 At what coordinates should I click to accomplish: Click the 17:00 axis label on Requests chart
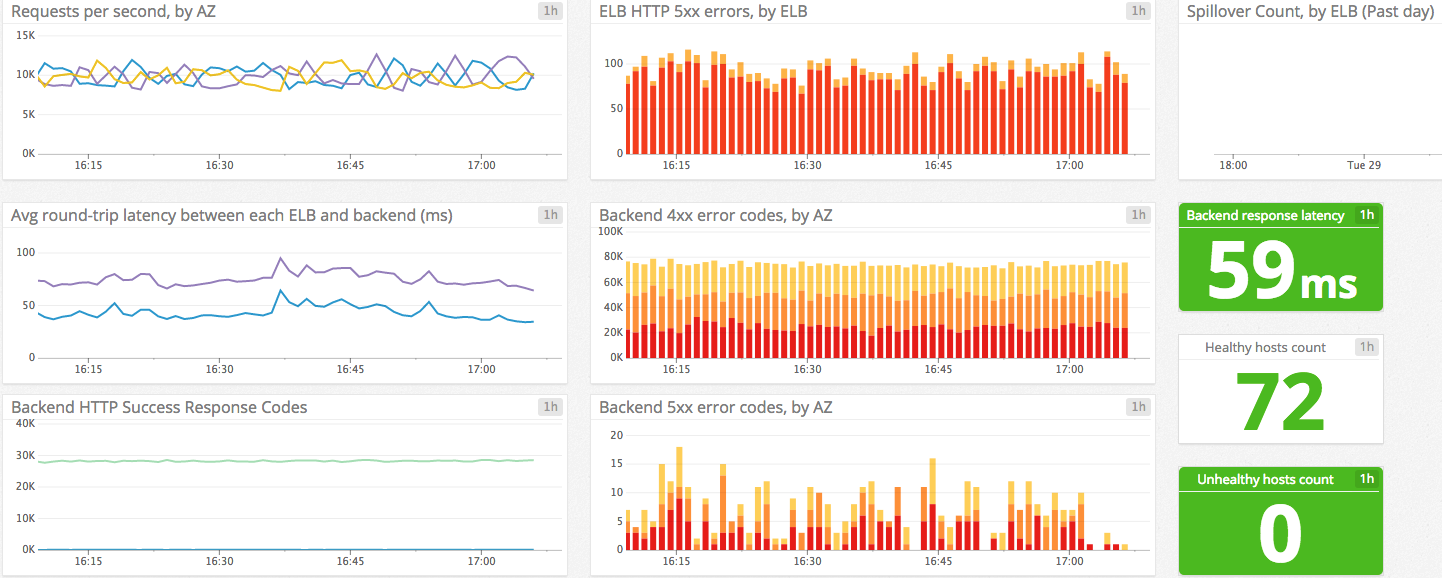pyautogui.click(x=482, y=165)
